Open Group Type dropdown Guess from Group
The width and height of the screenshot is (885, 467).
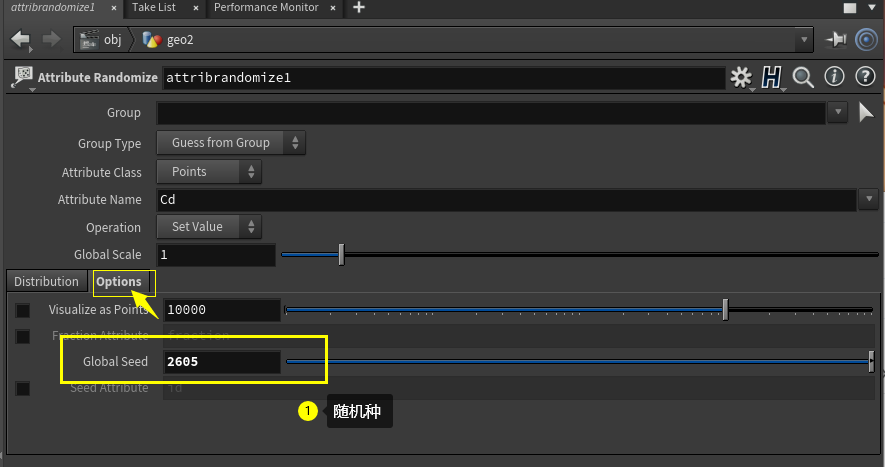(x=231, y=143)
